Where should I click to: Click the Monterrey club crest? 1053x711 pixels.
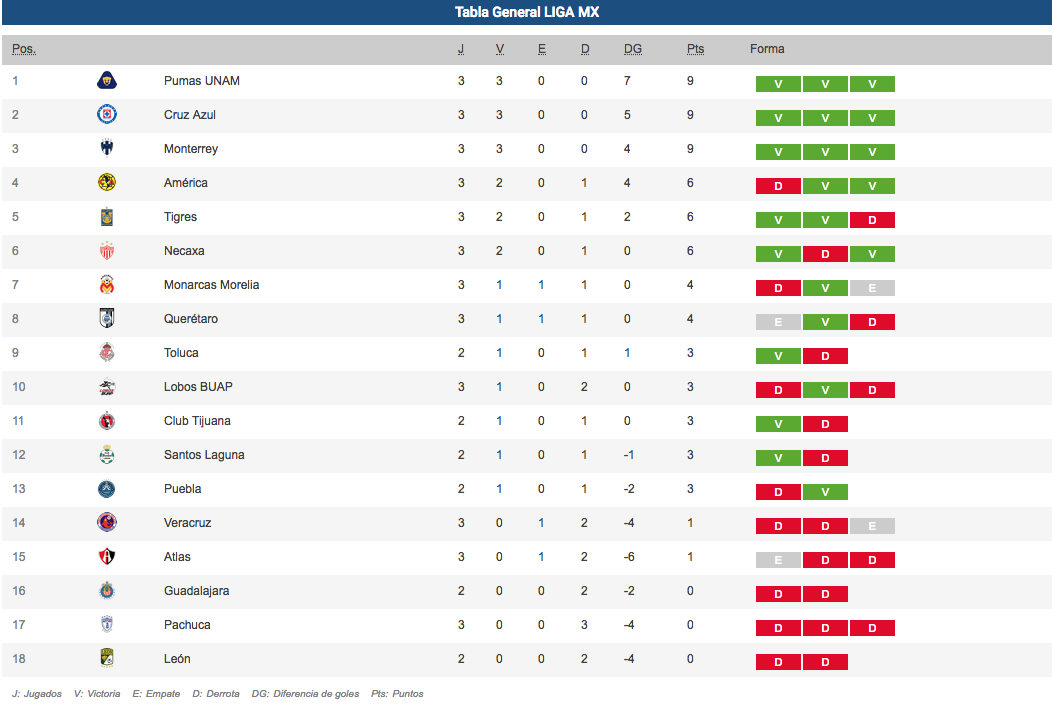click(x=106, y=149)
